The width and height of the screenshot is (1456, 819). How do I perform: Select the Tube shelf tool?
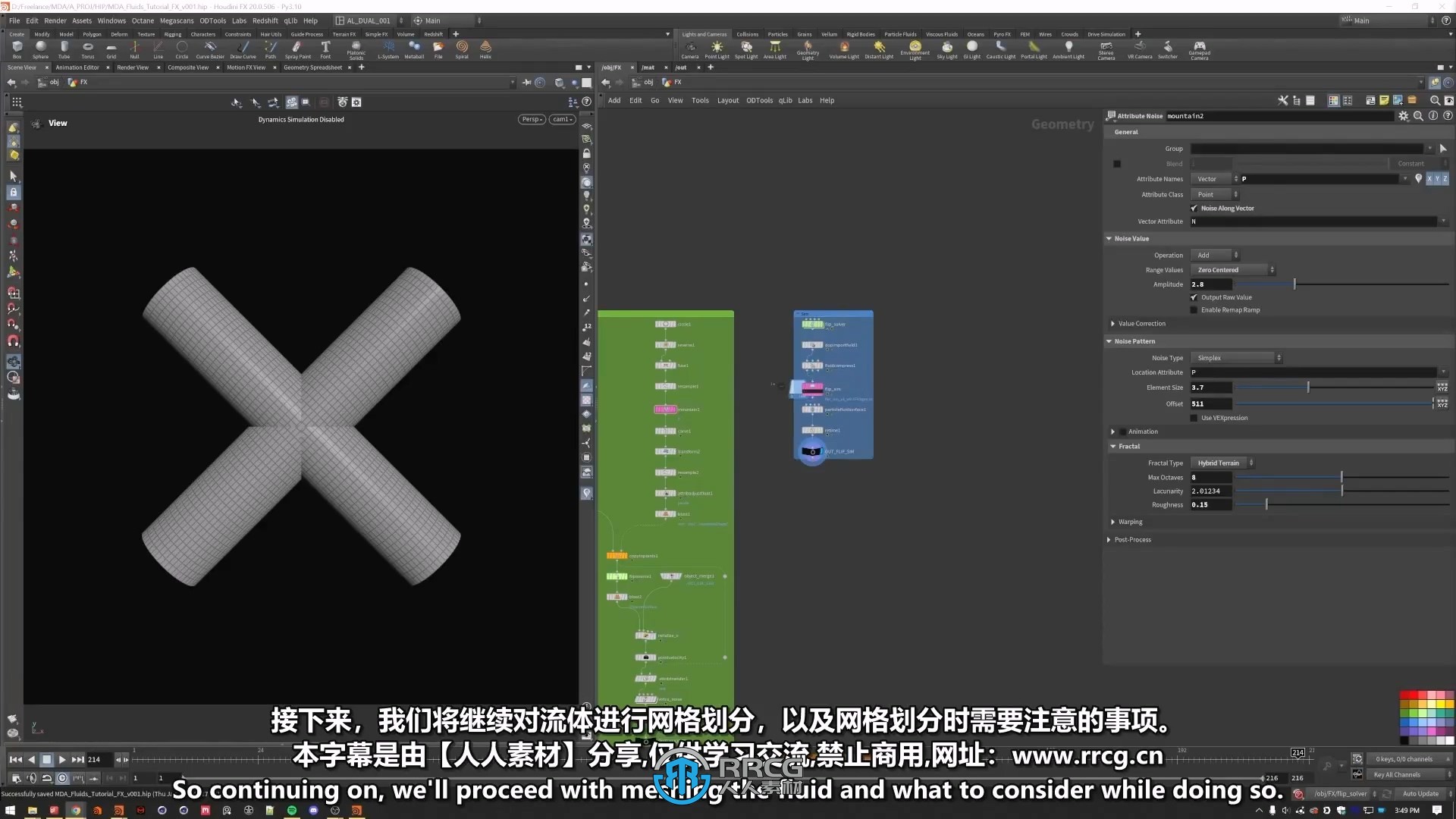point(64,49)
